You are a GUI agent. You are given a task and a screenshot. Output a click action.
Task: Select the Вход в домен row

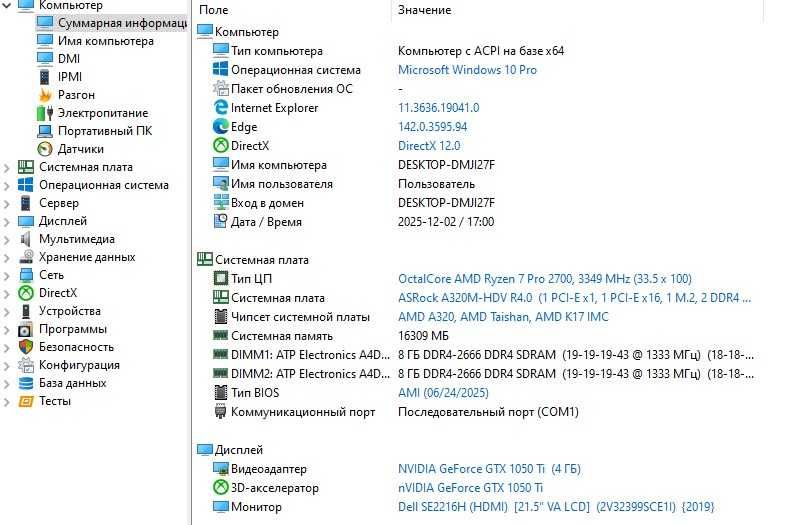click(x=479, y=203)
